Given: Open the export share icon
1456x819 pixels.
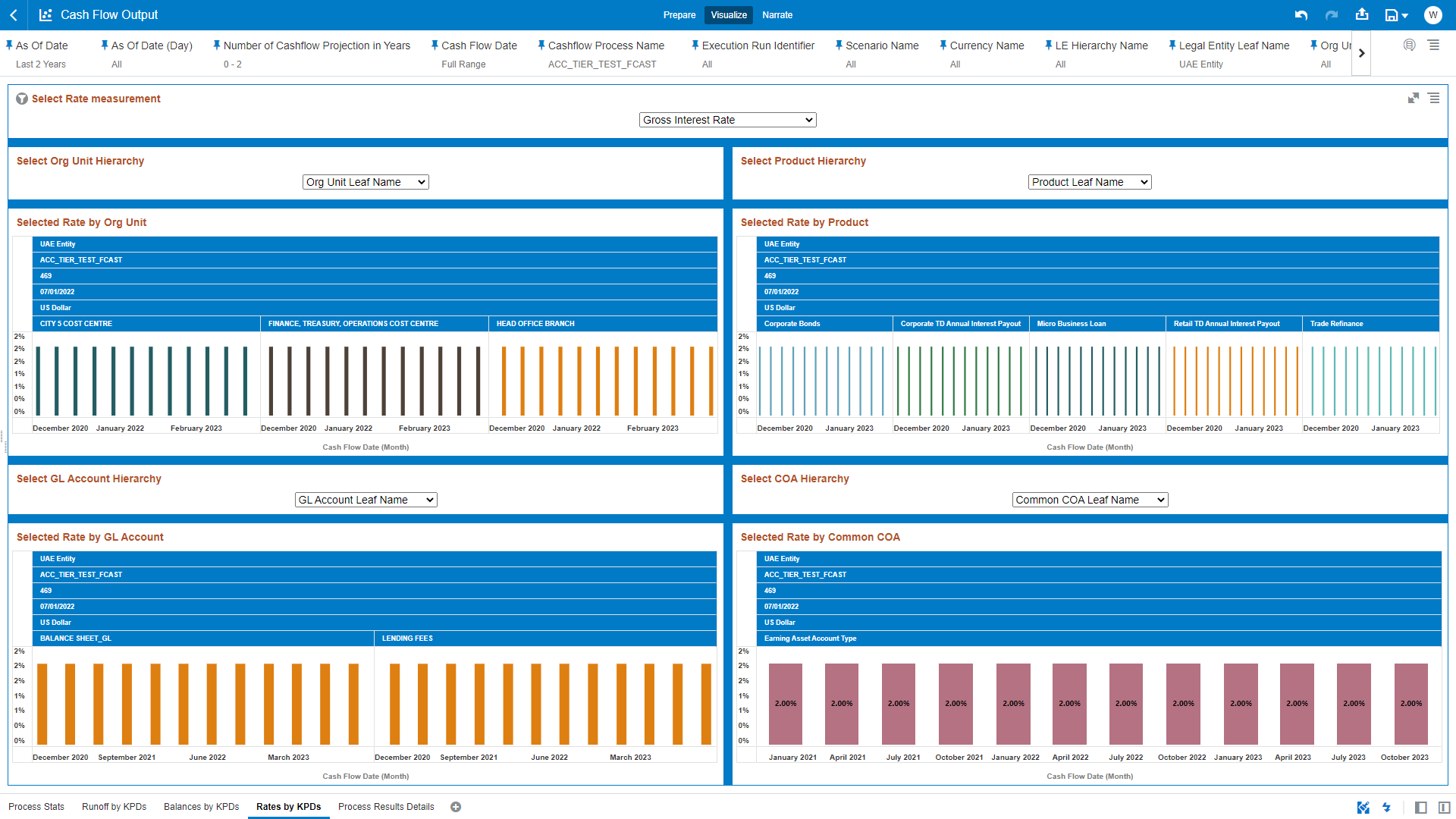Looking at the screenshot, I should tap(1362, 14).
